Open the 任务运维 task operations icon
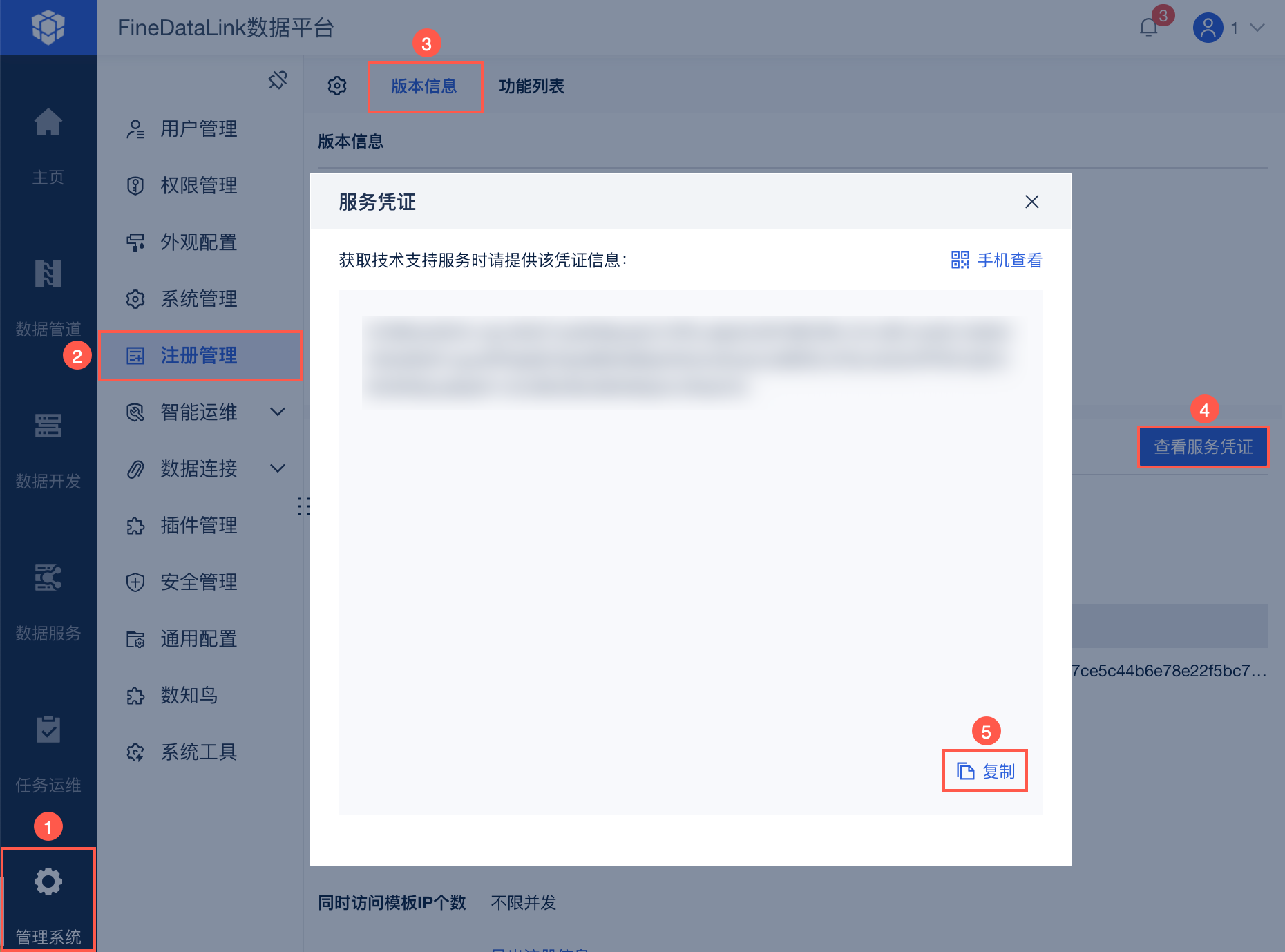The width and height of the screenshot is (1285, 952). point(48,730)
